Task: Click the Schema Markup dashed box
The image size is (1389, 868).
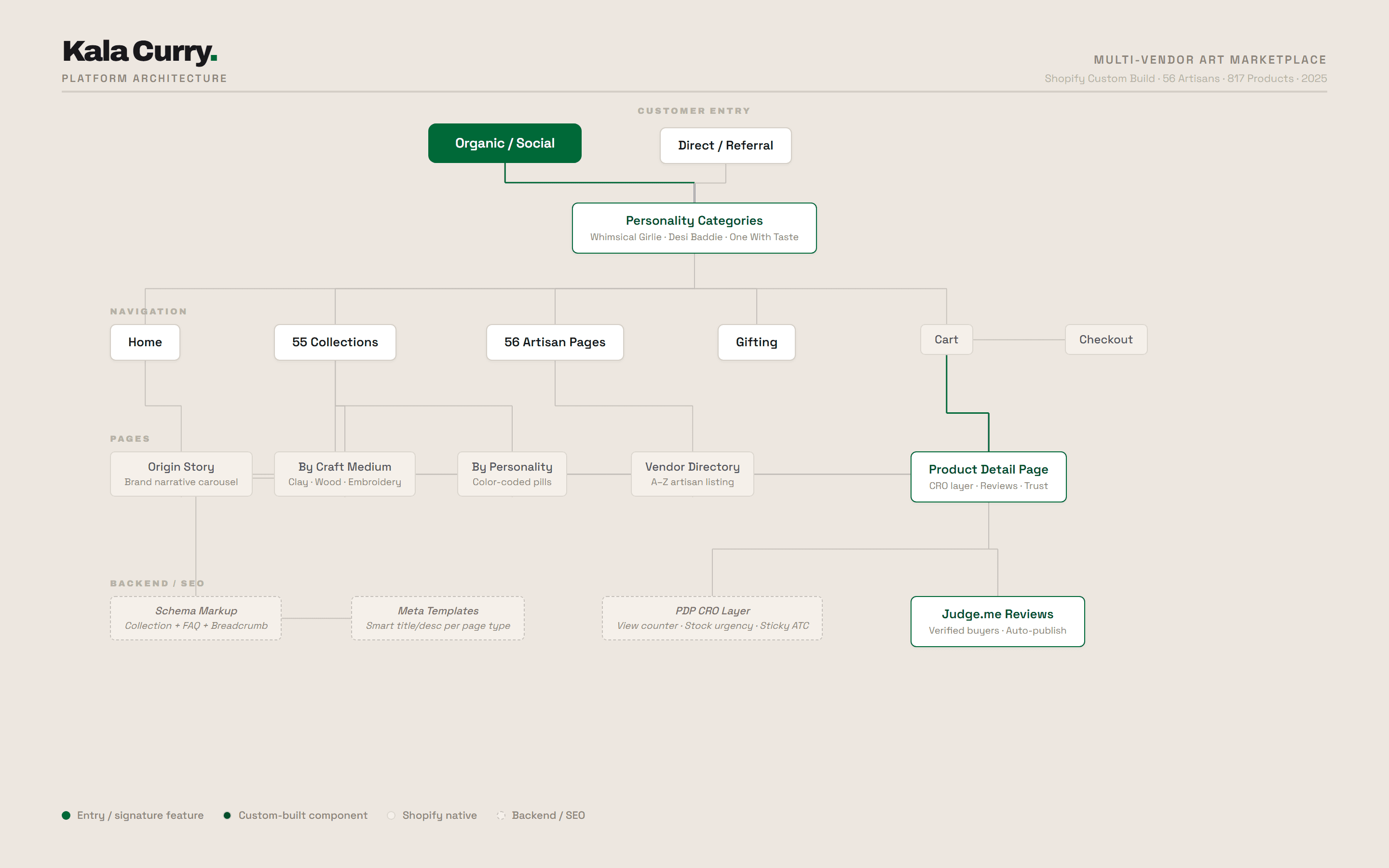Action: pyautogui.click(x=196, y=618)
